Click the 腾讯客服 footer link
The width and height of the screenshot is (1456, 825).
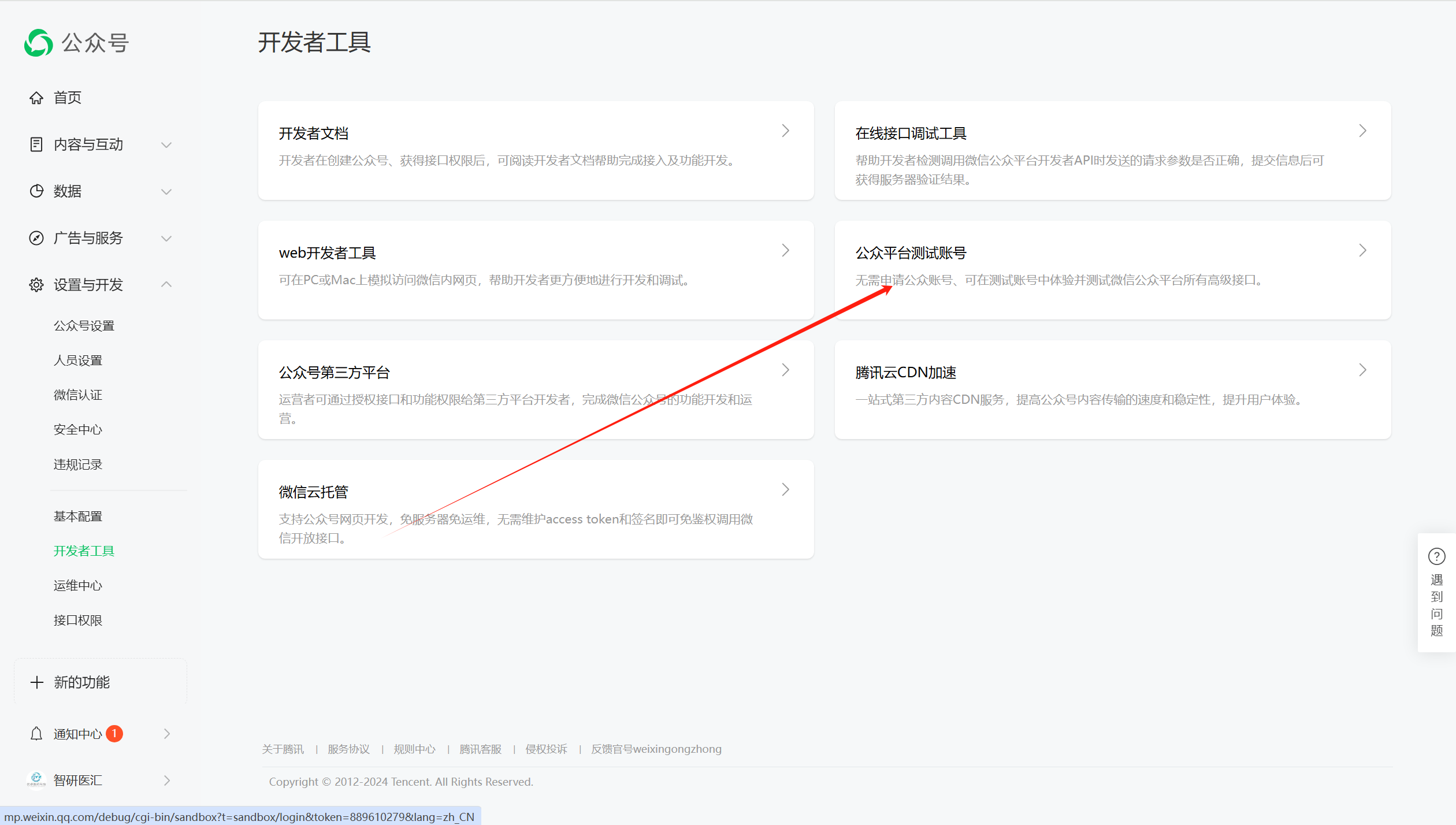click(x=480, y=749)
